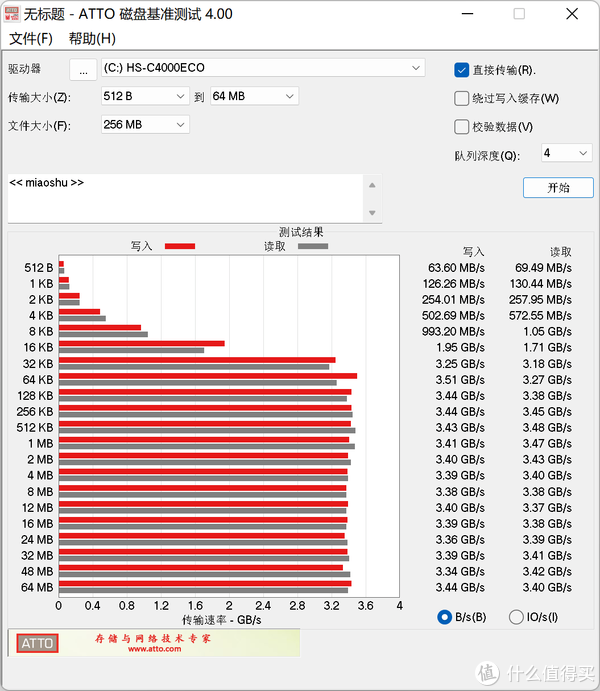Screen dimensions: 600x691
Task: Click the red 写入 legend swatch
Action: [x=180, y=246]
